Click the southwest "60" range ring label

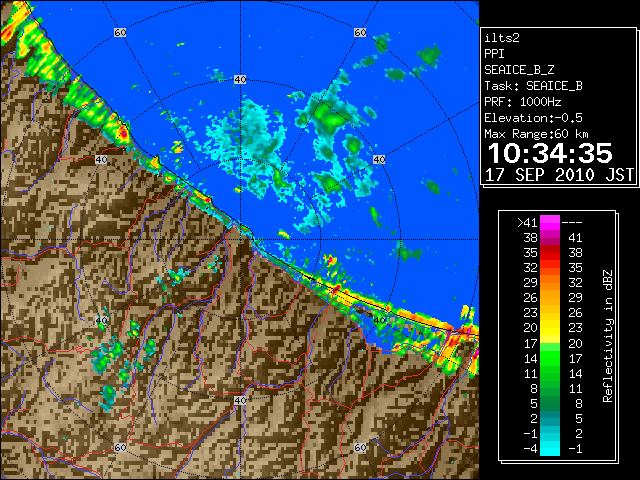120,447
